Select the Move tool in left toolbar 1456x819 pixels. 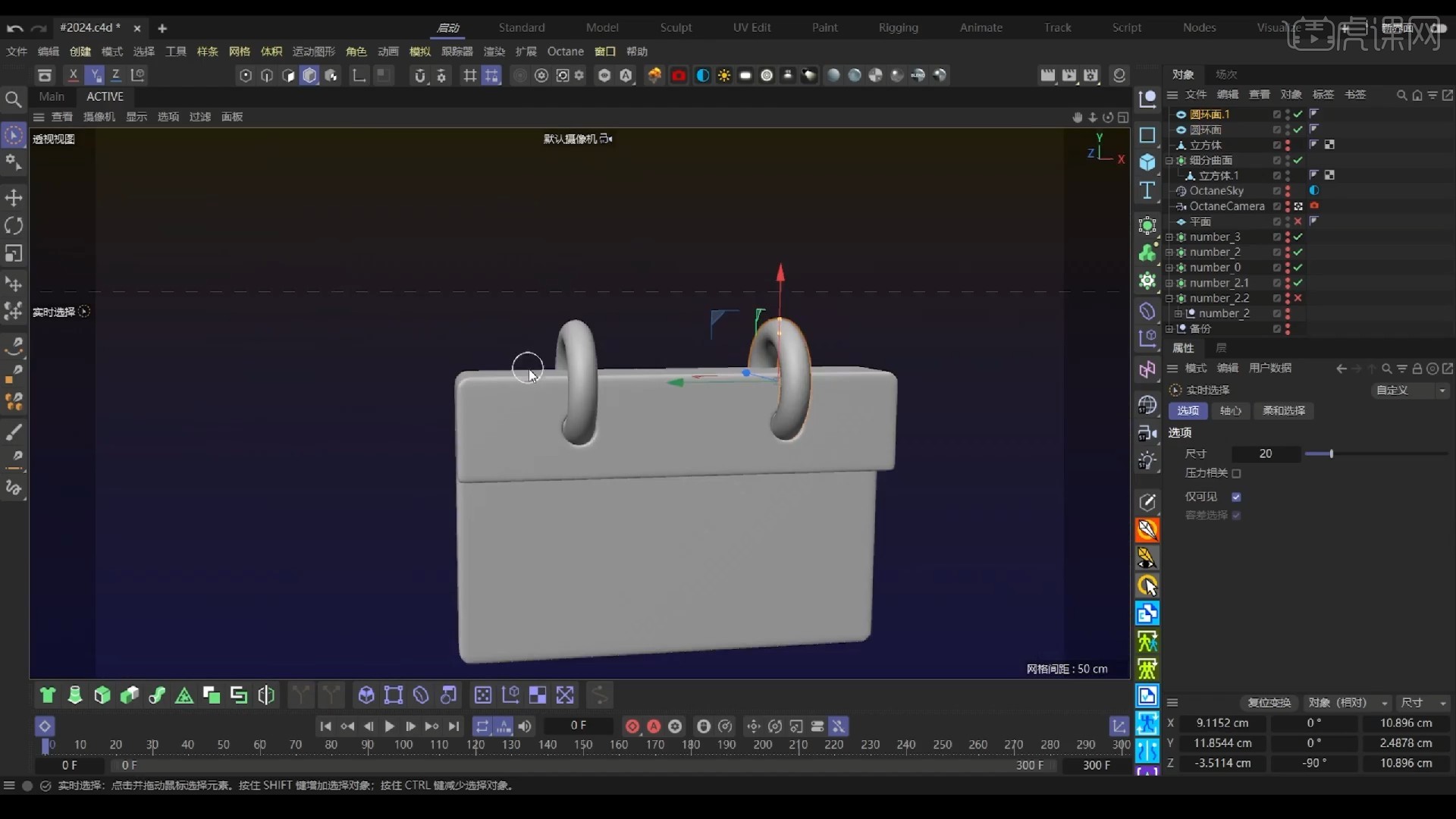tap(14, 198)
